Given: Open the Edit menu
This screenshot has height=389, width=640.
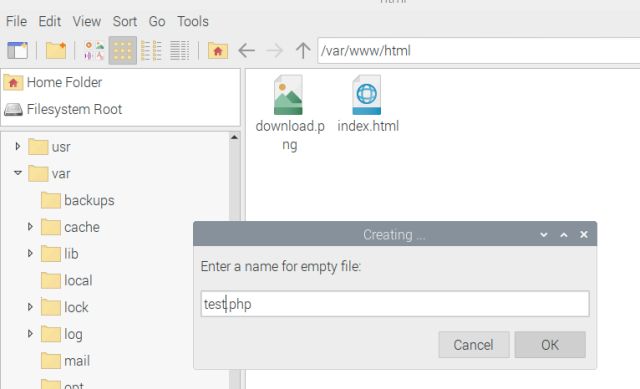Looking at the screenshot, I should click(x=49, y=21).
